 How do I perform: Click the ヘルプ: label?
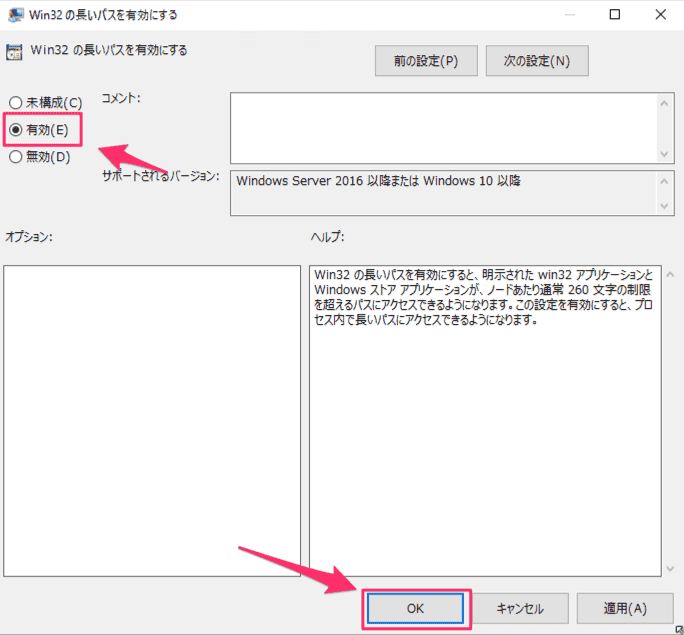click(x=328, y=236)
